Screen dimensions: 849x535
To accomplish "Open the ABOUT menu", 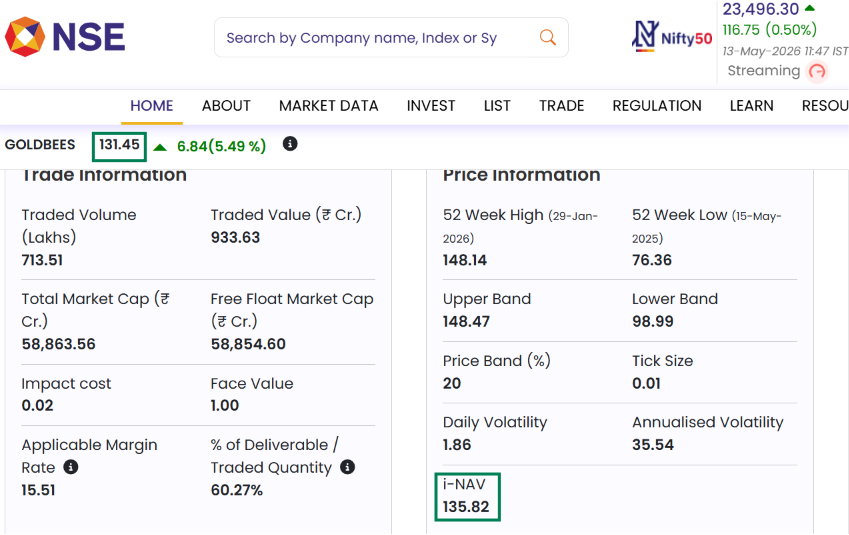I will click(x=226, y=106).
